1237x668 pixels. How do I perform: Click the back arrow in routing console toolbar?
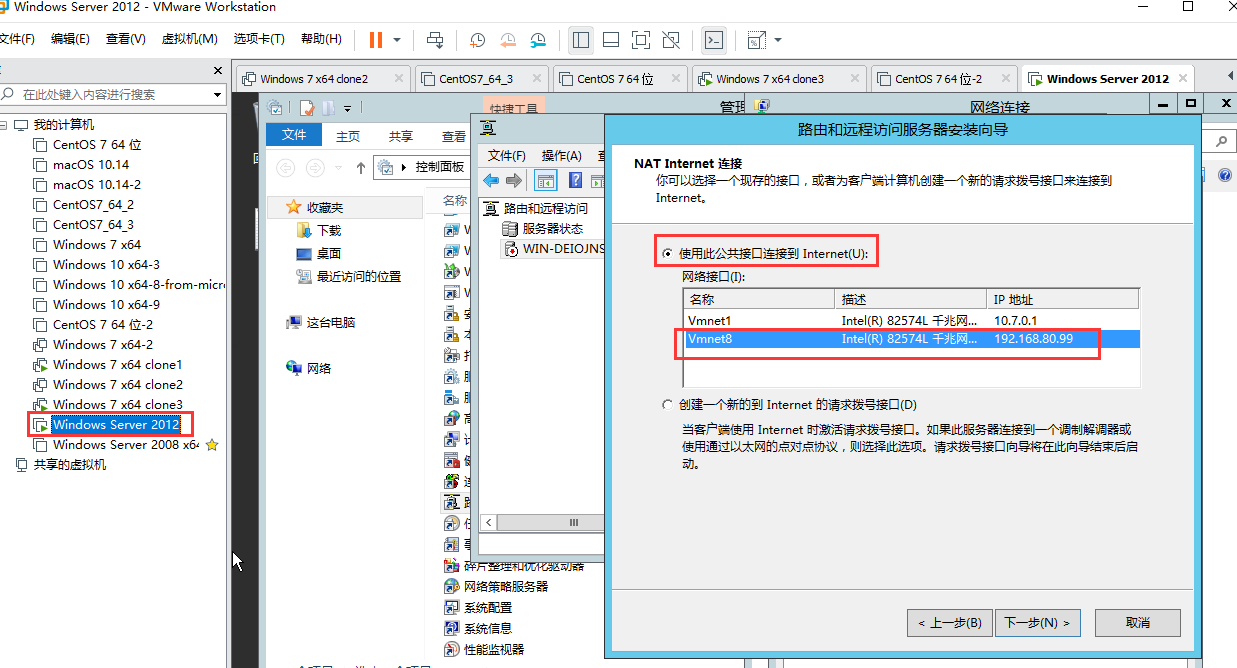pos(491,181)
